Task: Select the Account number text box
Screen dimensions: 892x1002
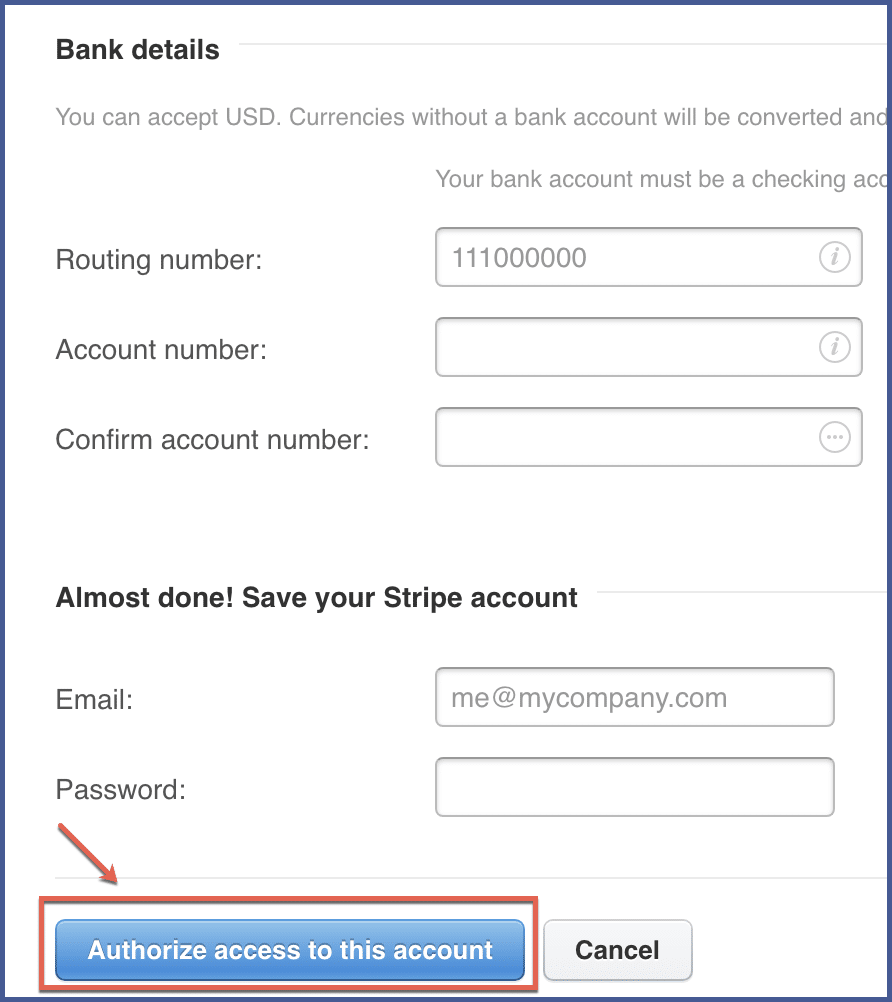Action: (649, 347)
